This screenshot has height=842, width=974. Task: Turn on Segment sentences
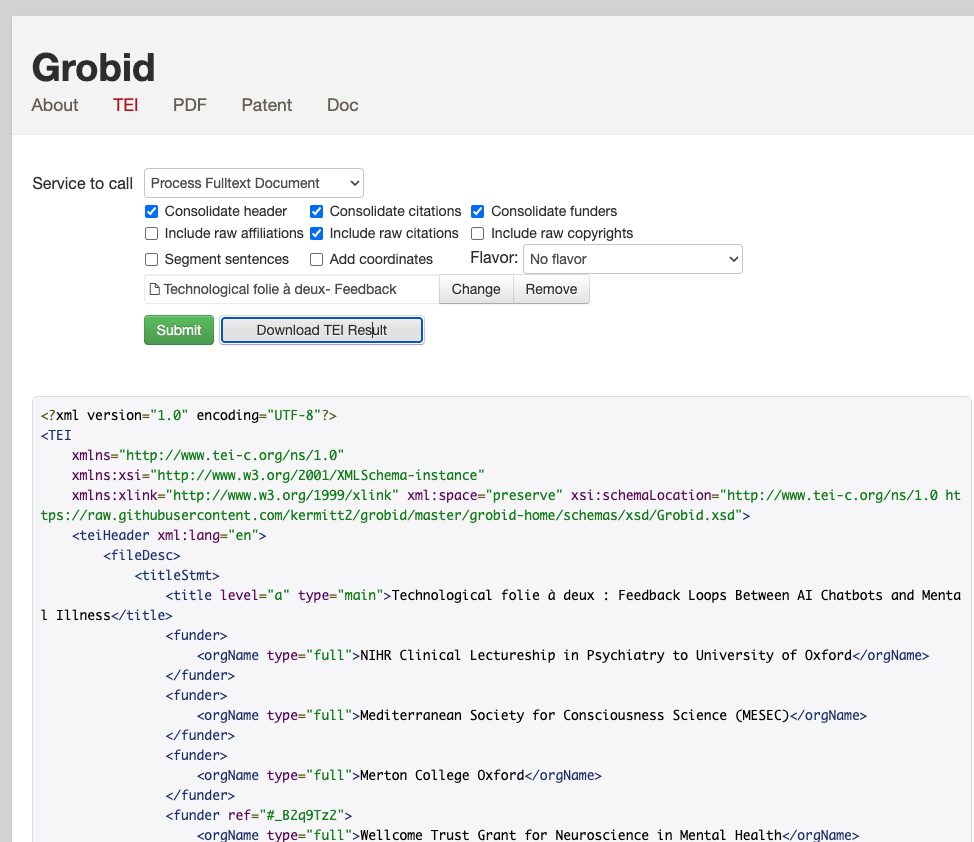152,260
